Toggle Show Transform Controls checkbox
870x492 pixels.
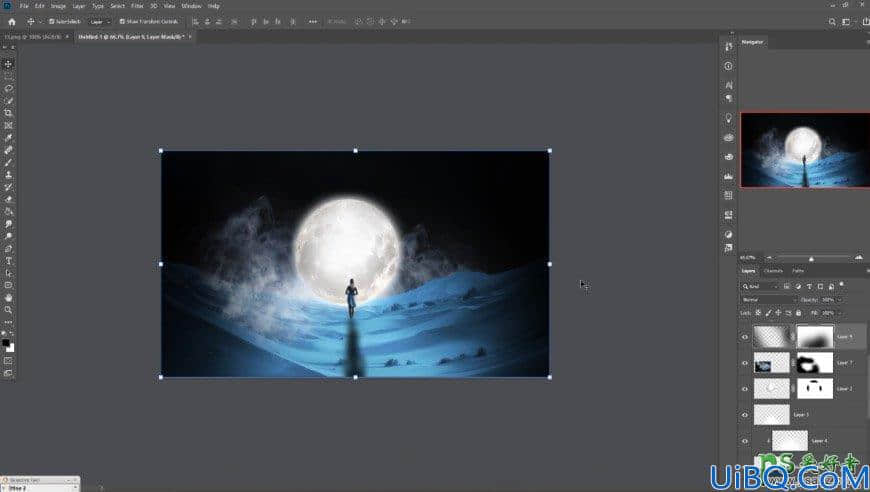(123, 22)
